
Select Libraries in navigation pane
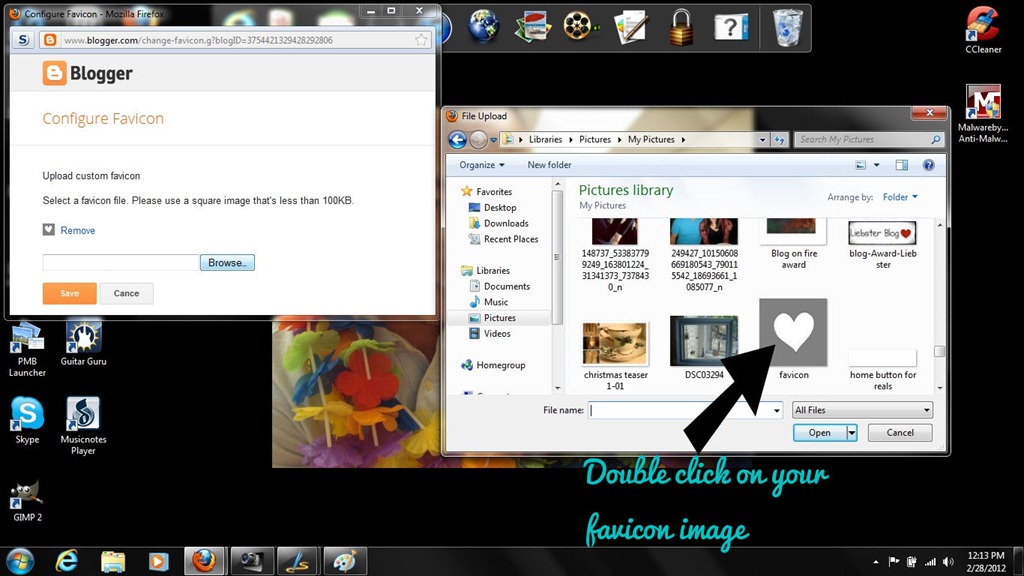tap(485, 270)
